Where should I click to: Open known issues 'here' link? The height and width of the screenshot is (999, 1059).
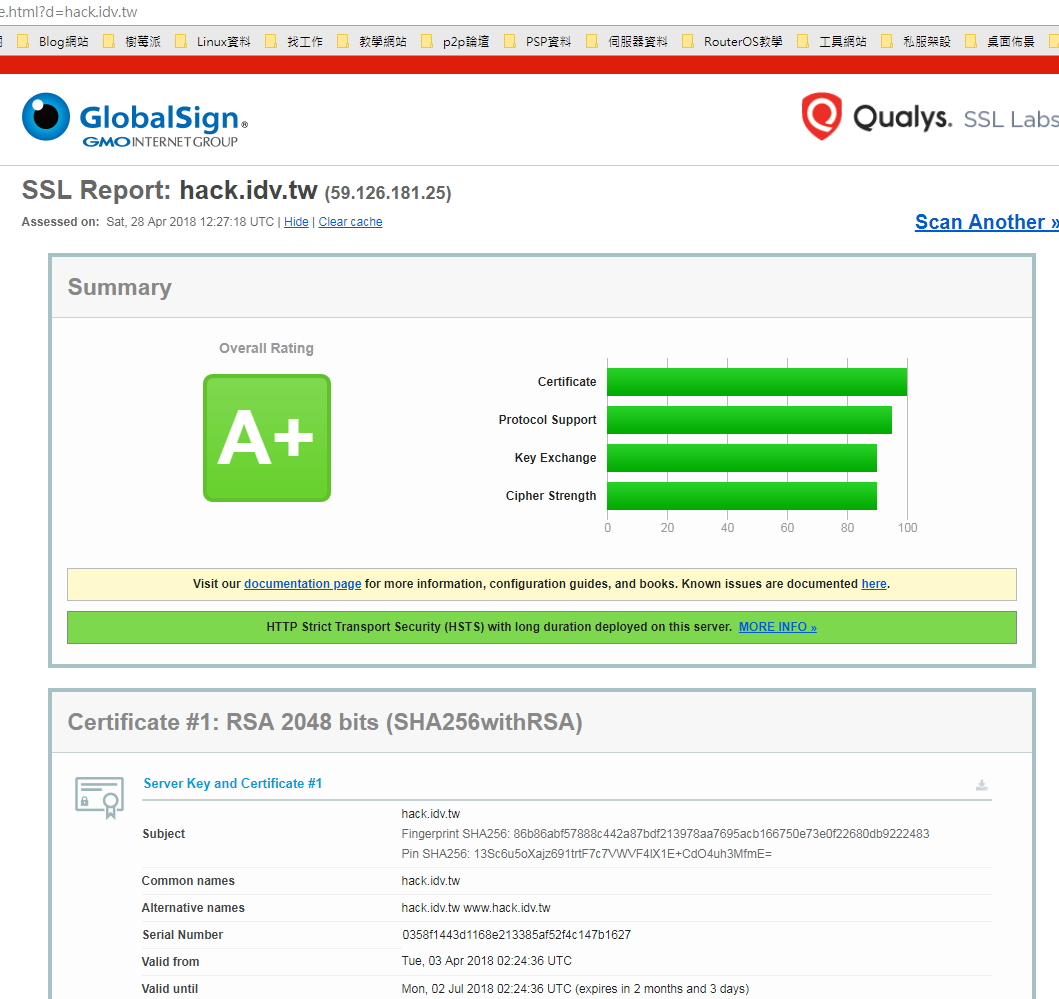click(874, 584)
